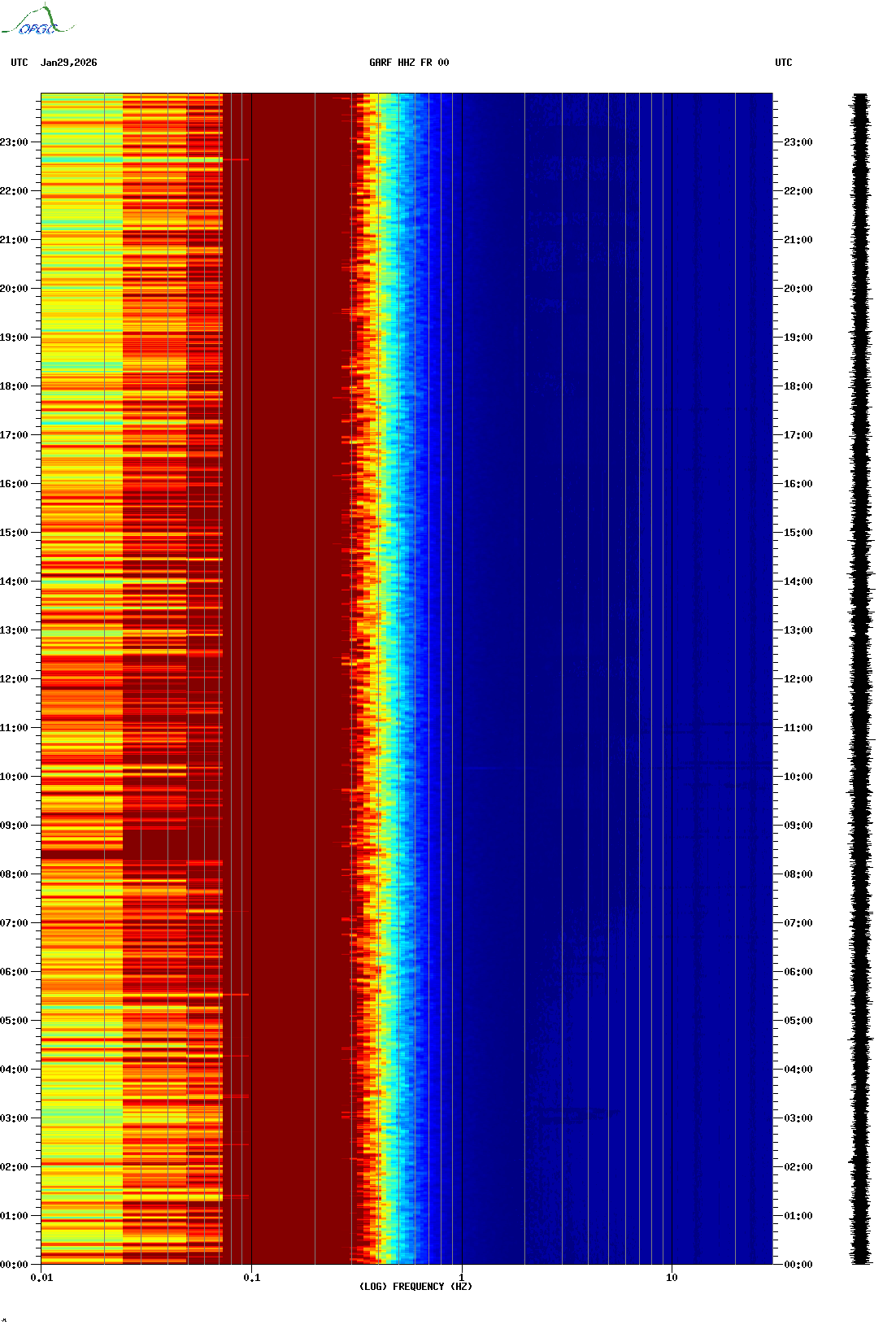Click the solid dark red spectrogram band

(x=293, y=679)
